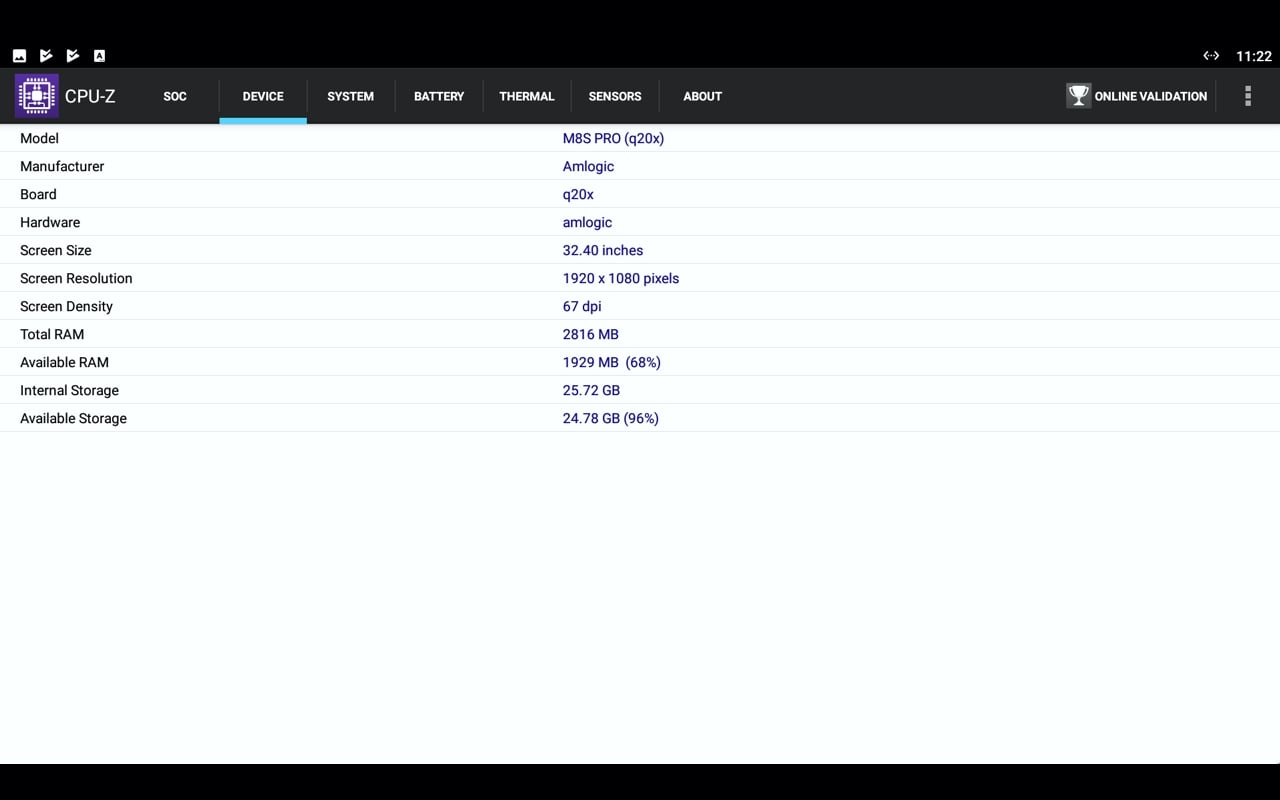Image resolution: width=1280 pixels, height=800 pixels.
Task: Go to the BATTERY tab
Action: tap(439, 96)
